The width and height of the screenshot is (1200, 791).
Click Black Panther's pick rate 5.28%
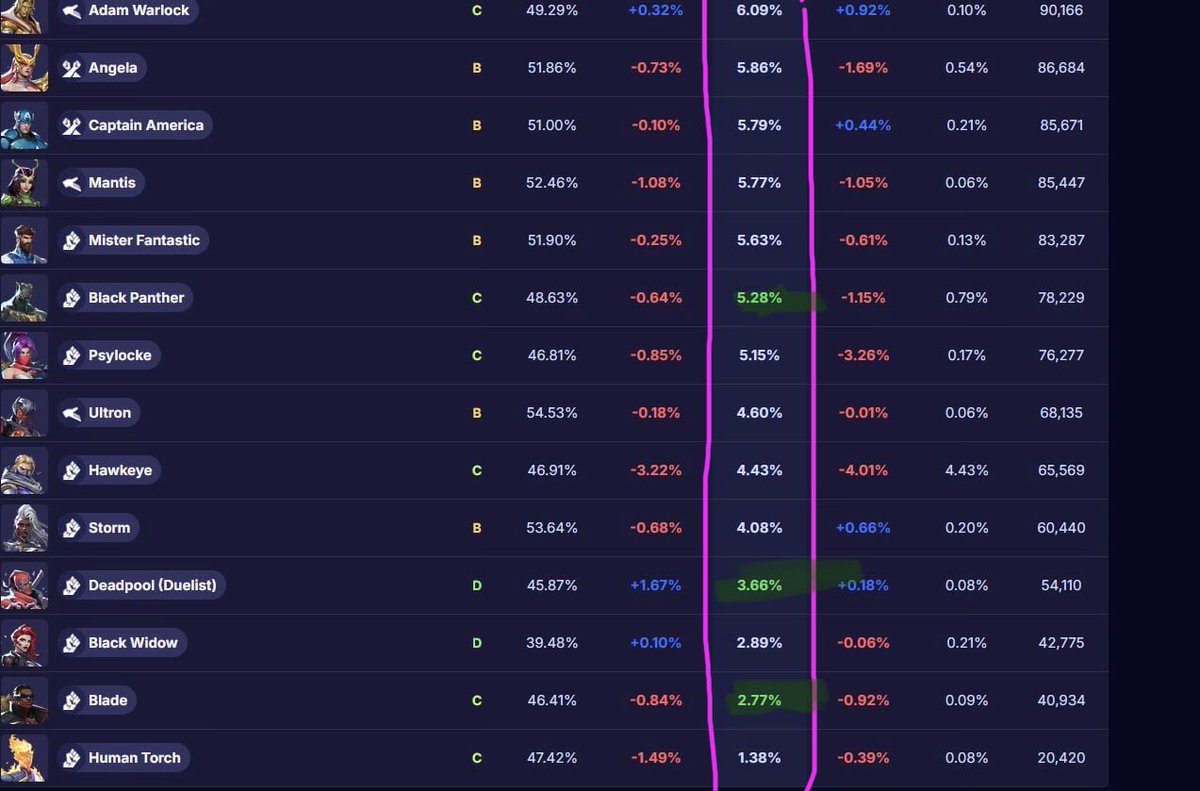click(759, 298)
